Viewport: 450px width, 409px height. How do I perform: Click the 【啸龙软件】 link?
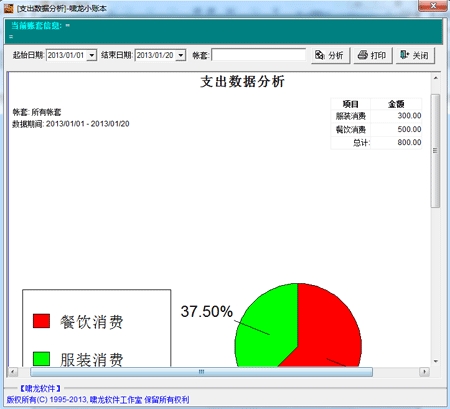(x=40, y=388)
